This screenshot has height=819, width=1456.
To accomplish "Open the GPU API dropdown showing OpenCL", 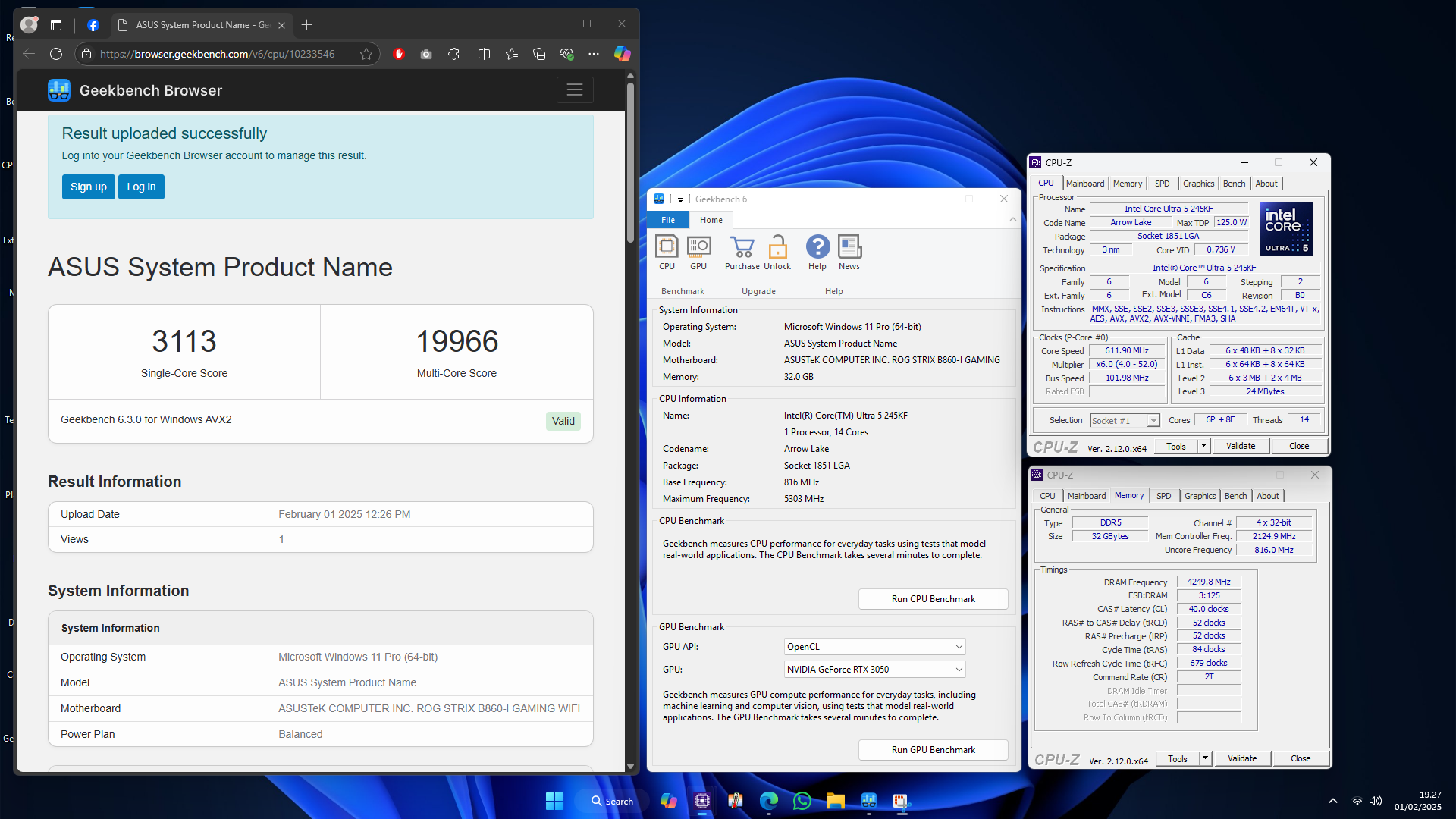I will tap(874, 647).
